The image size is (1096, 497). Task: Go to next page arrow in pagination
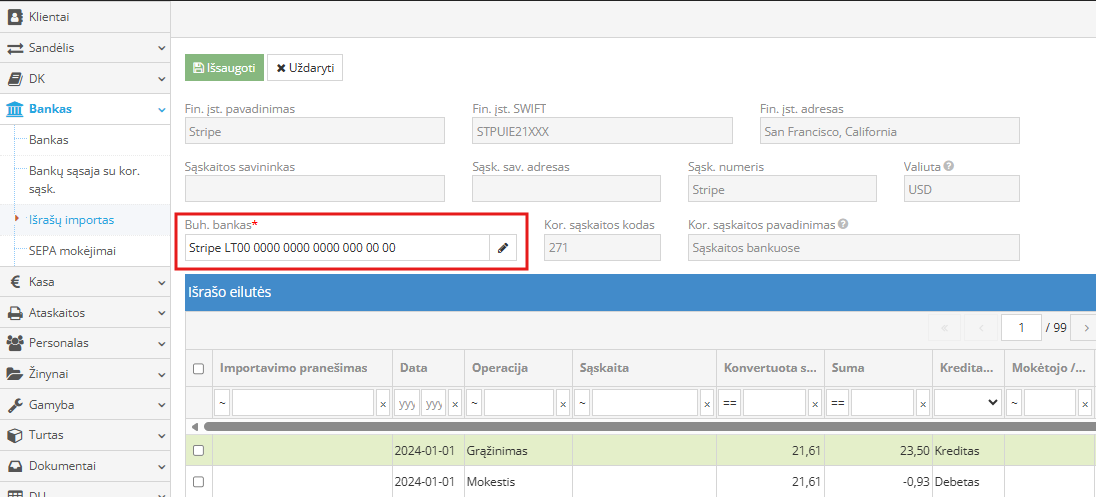(x=1086, y=328)
